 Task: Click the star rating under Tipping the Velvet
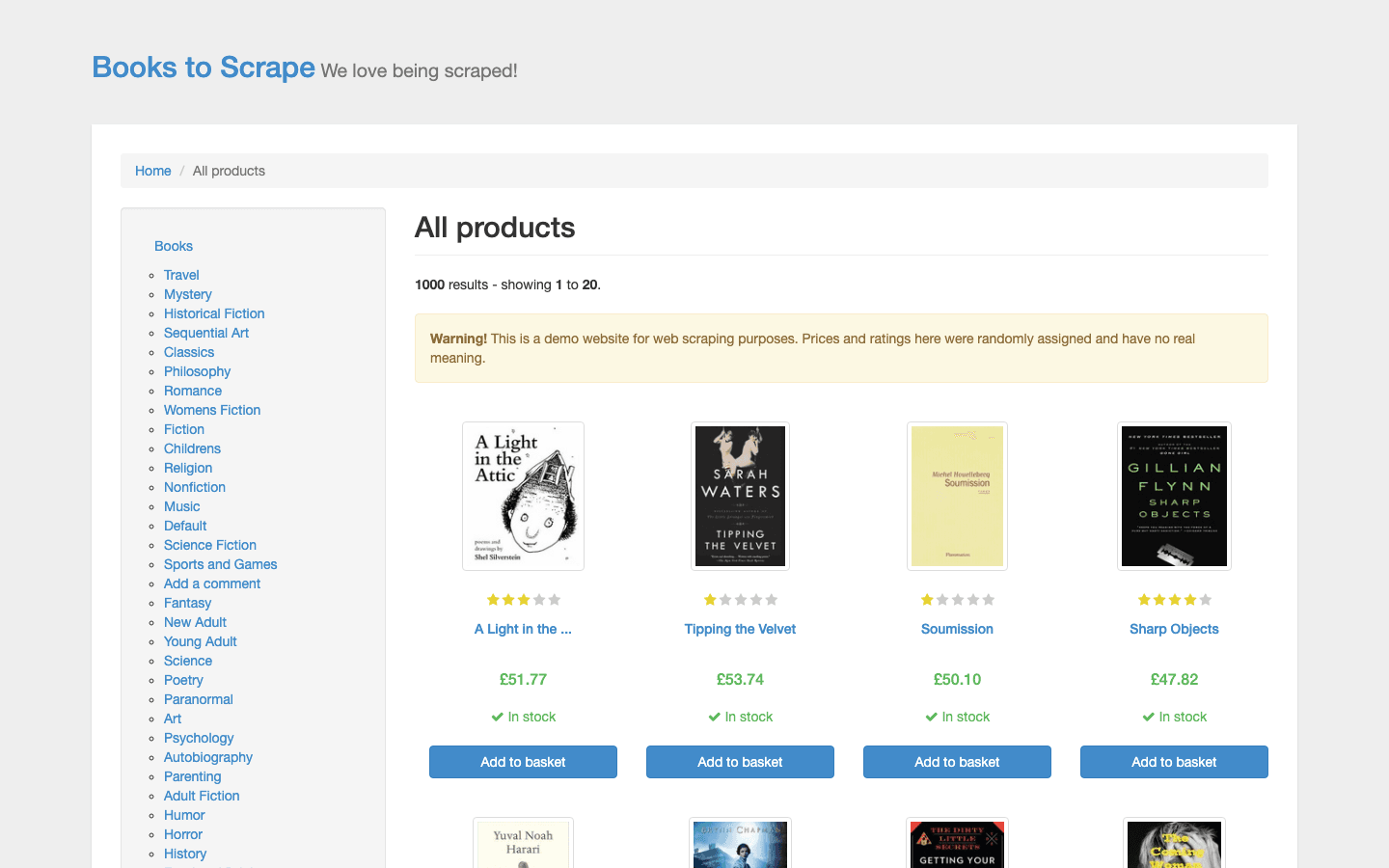coord(740,599)
